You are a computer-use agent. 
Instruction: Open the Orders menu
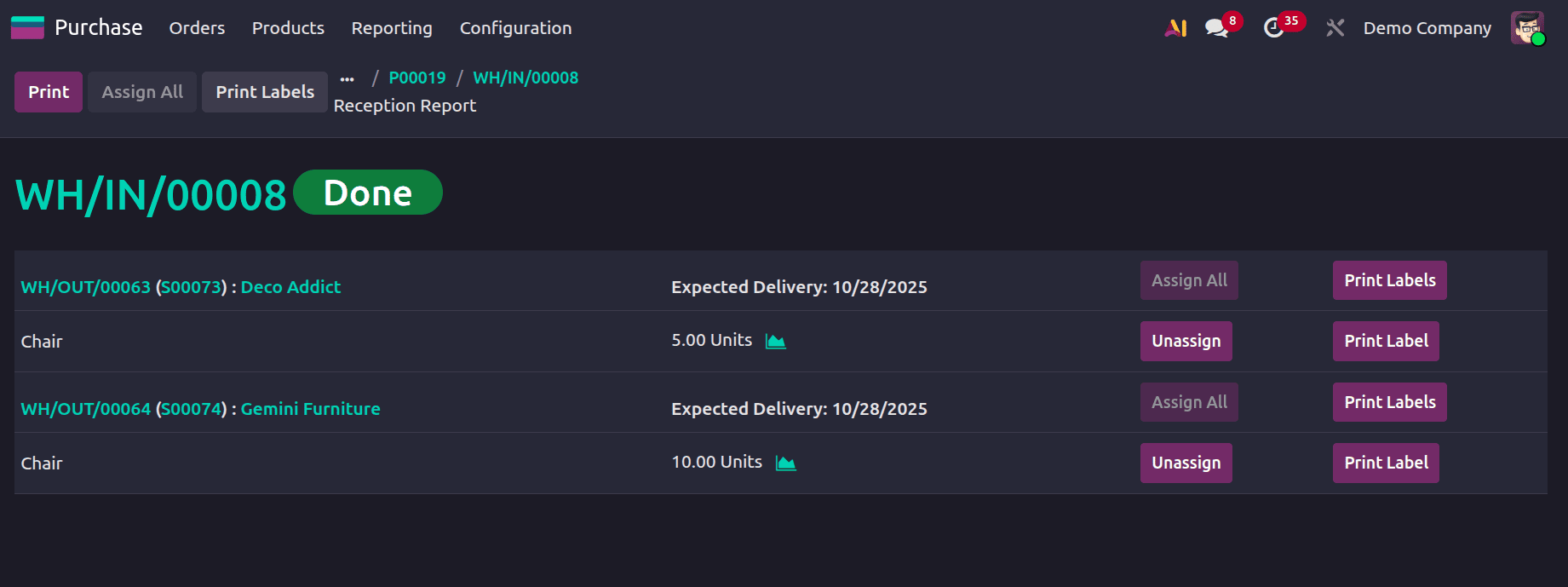[196, 28]
